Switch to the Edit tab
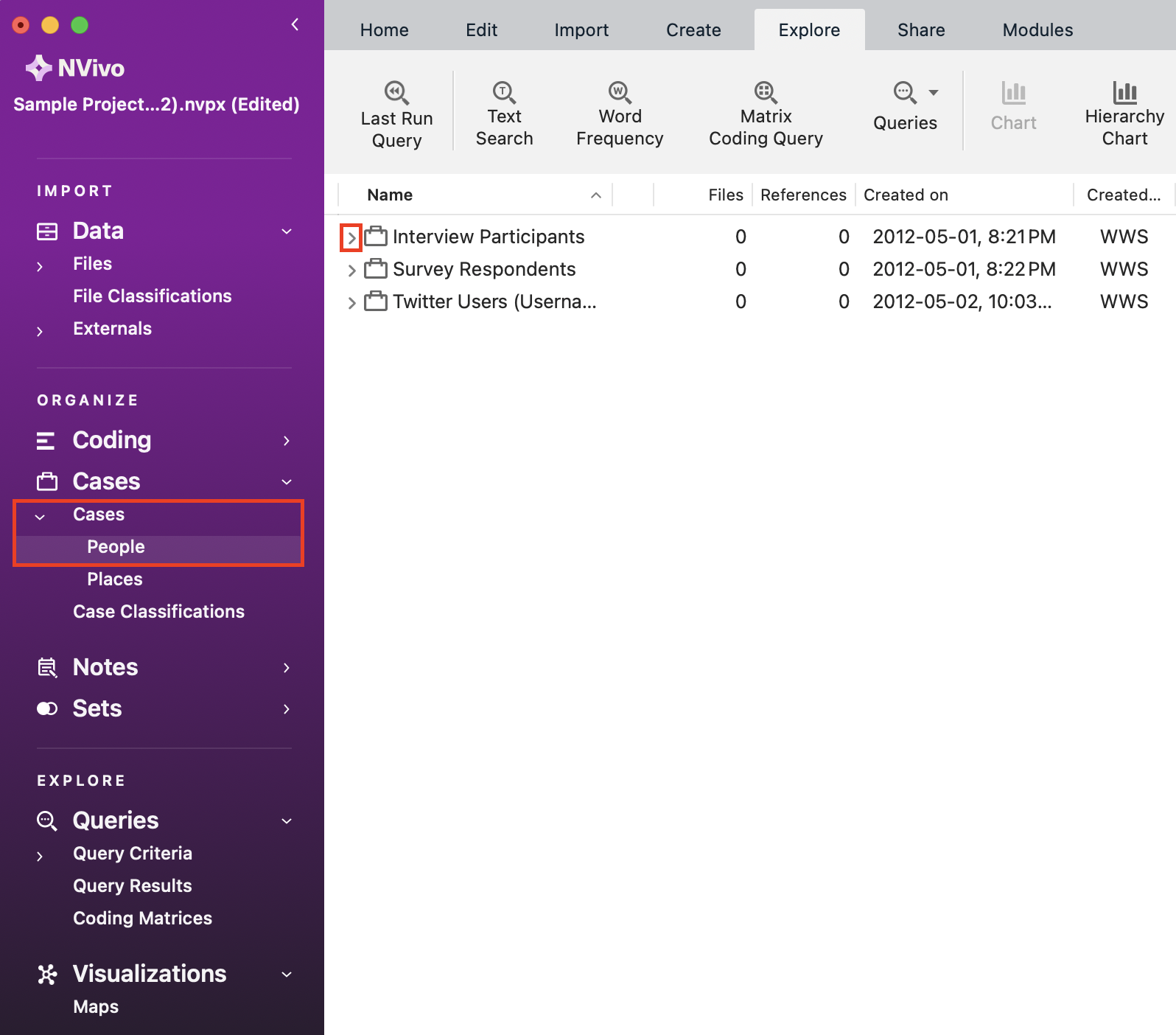The width and height of the screenshot is (1176, 1035). 481,29
